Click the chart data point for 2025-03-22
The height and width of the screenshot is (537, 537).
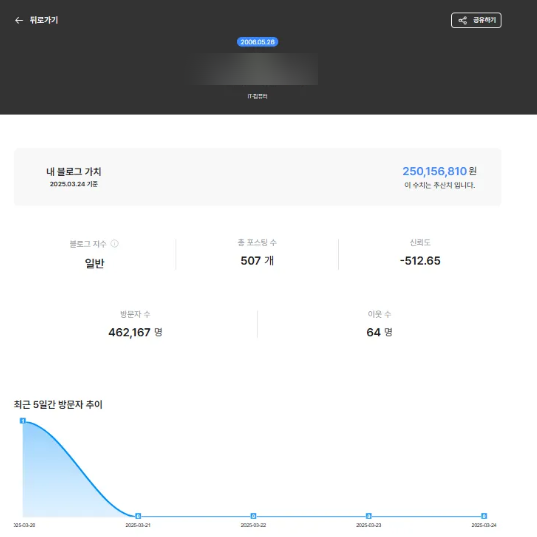click(253, 516)
